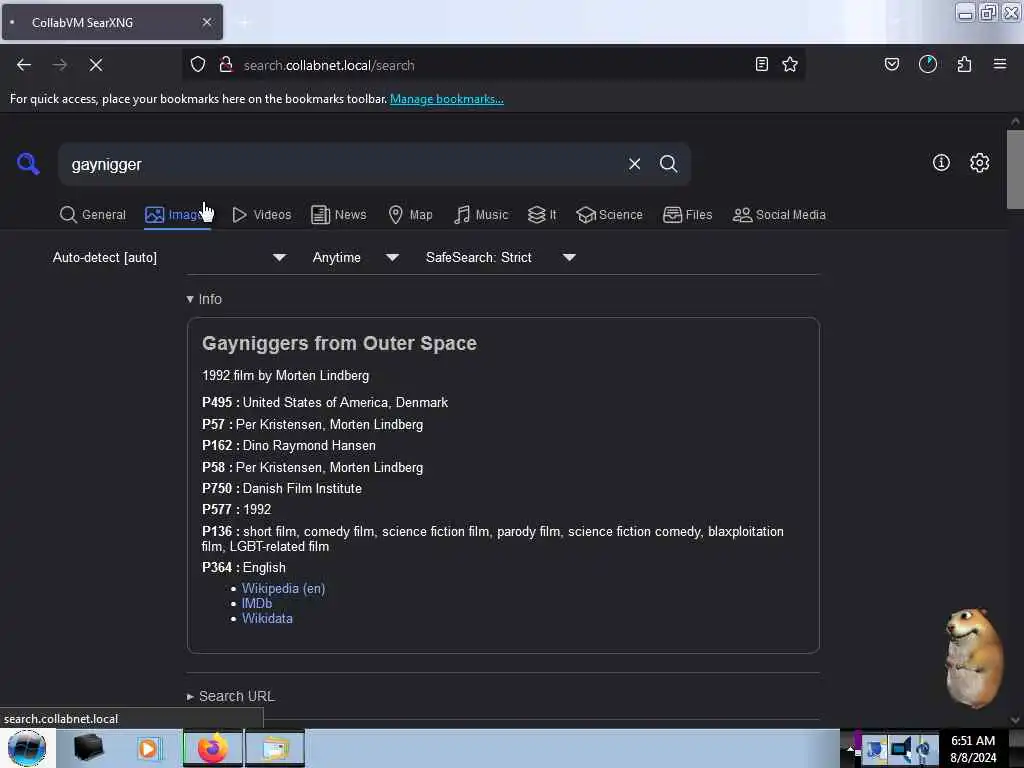
Task: Open a new browser tab
Action: pos(244,22)
